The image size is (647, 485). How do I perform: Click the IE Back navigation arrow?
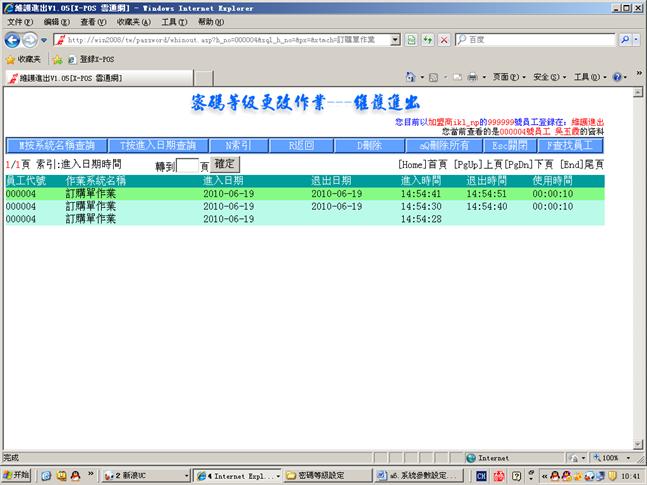[x=12, y=40]
